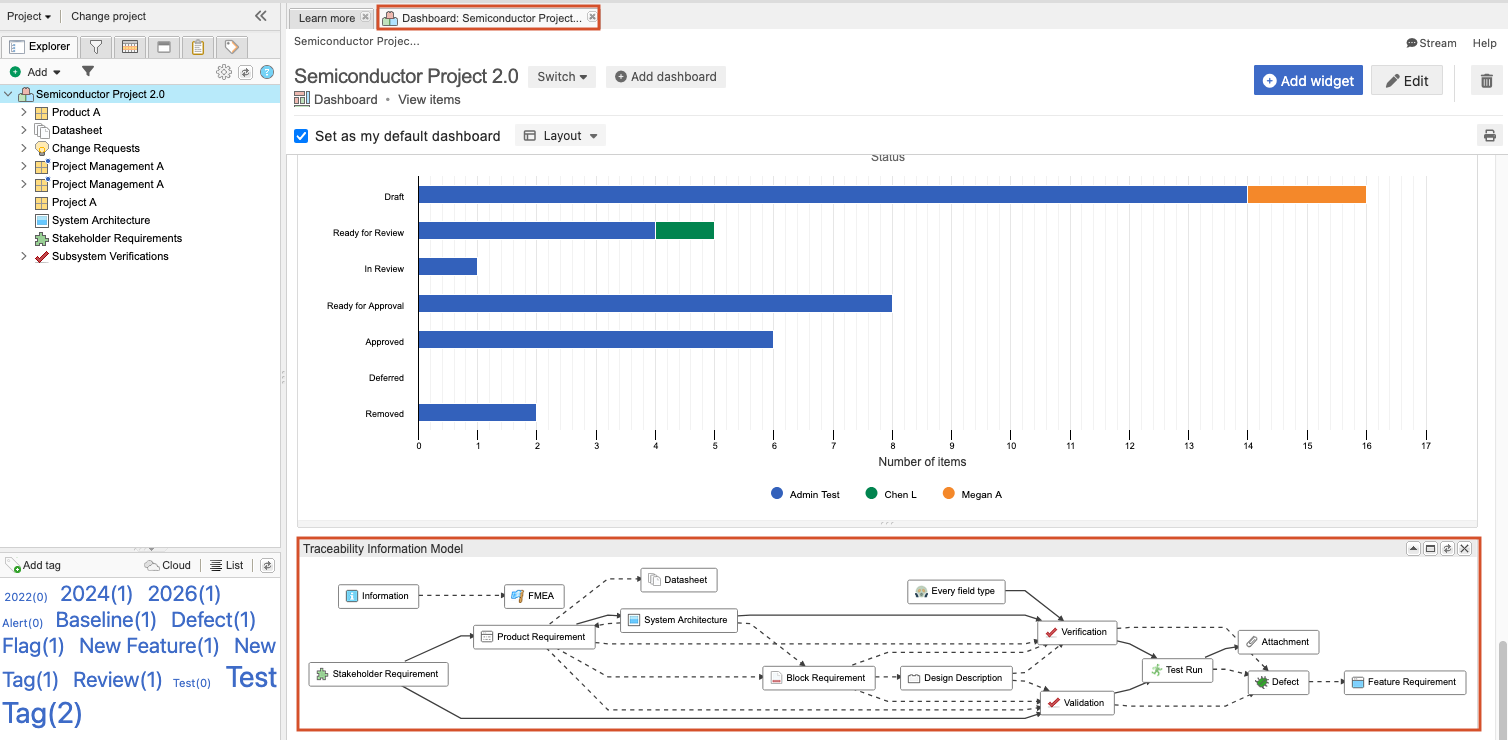Viewport: 1508px width, 740px height.
Task: Toggle Chen L legend series
Action: pyautogui.click(x=891, y=494)
